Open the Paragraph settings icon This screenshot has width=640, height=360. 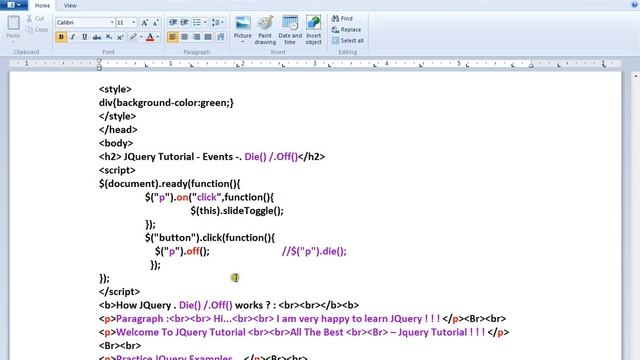(x=221, y=37)
